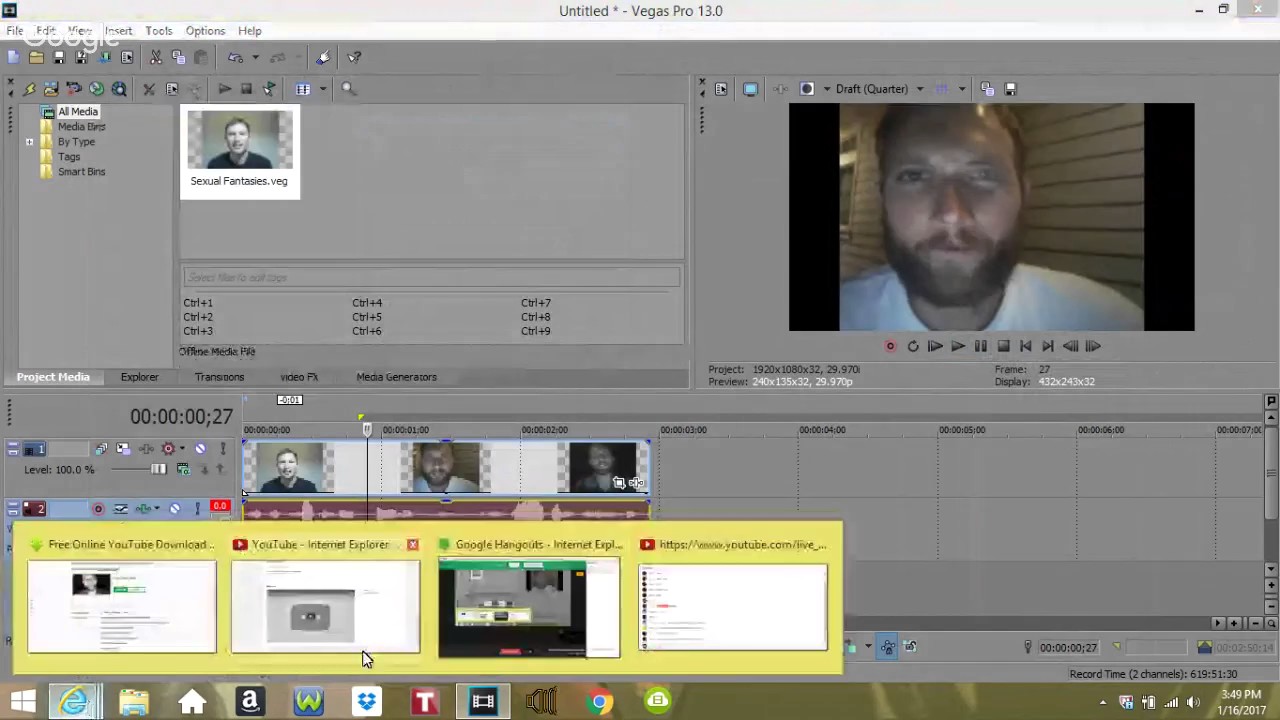Click the Google Hangouts Internet Explorer window preview

[x=530, y=608]
